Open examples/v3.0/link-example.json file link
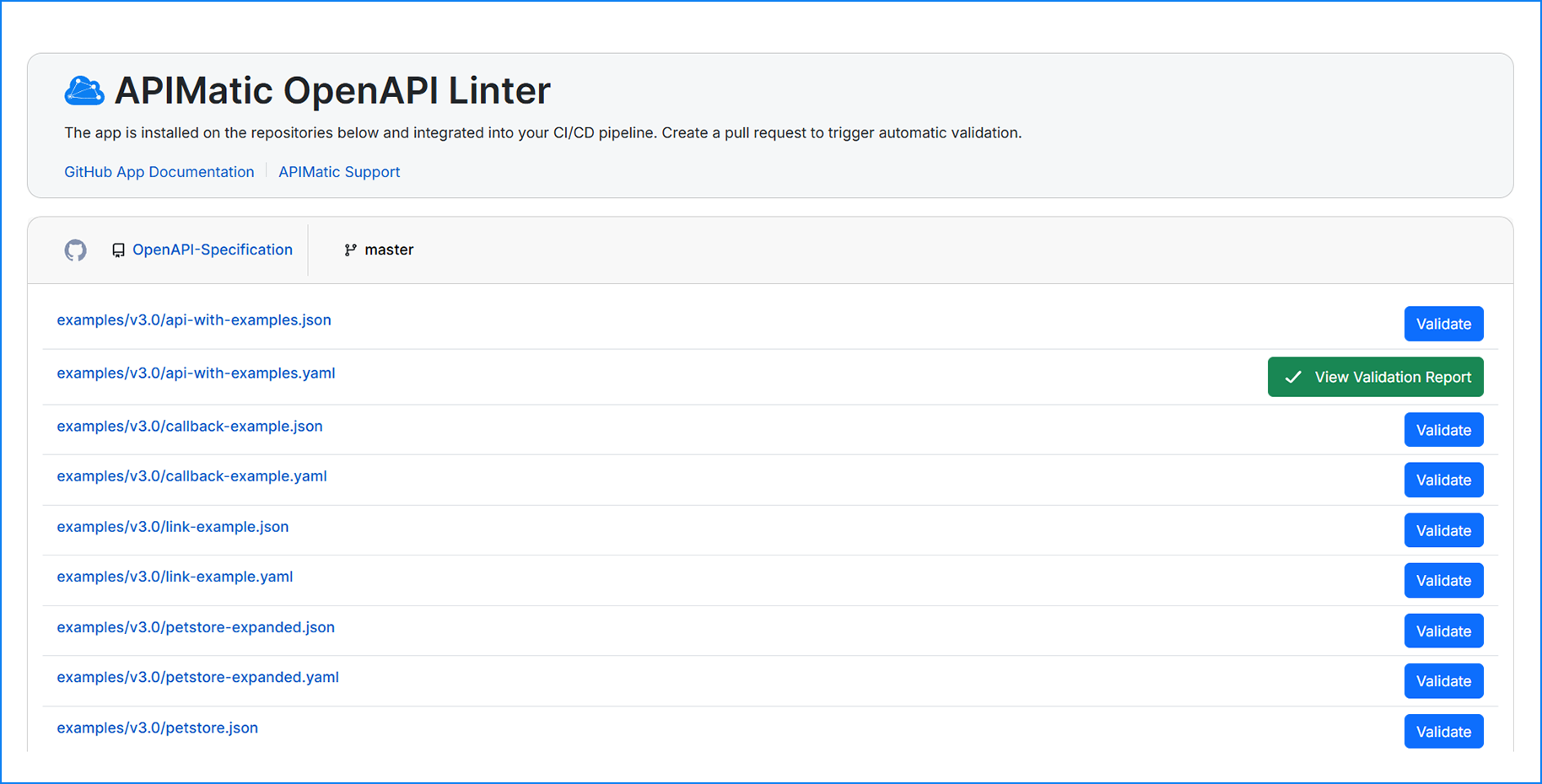This screenshot has width=1542, height=784. [173, 526]
